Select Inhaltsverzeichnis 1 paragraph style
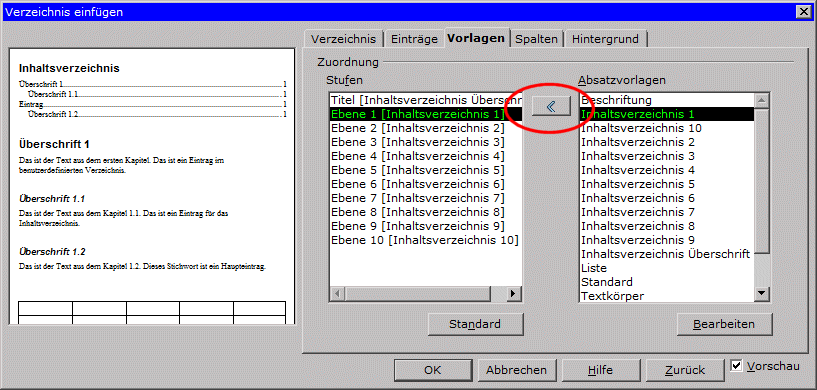817x390 pixels. pyautogui.click(x=667, y=114)
